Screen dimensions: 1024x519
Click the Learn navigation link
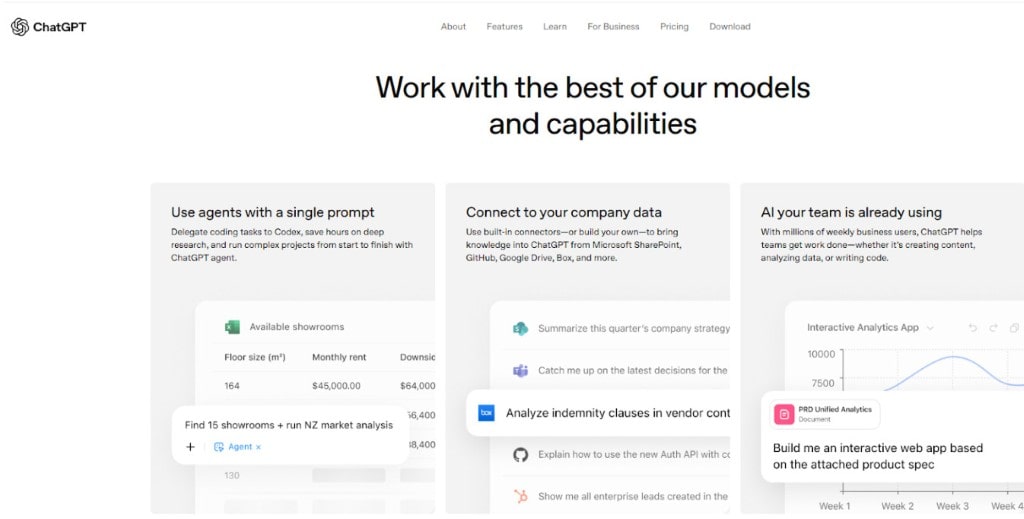[555, 27]
